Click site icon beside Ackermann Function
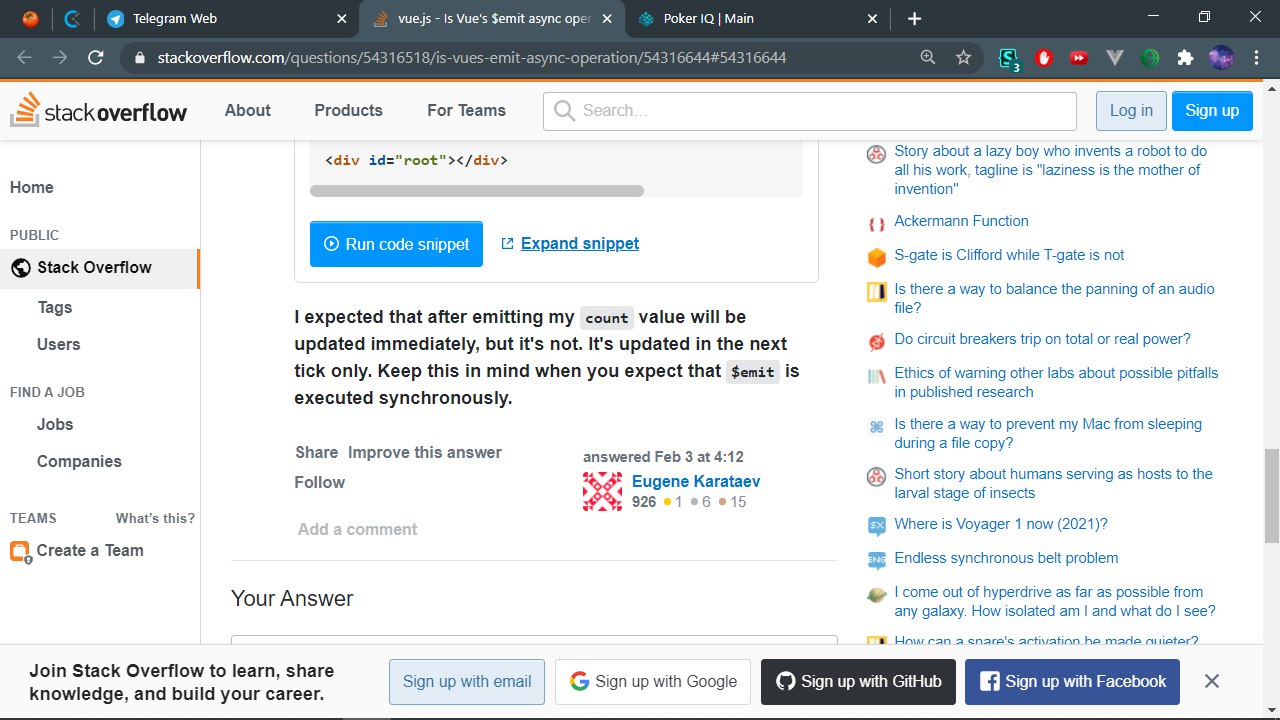1280x720 pixels. click(876, 225)
